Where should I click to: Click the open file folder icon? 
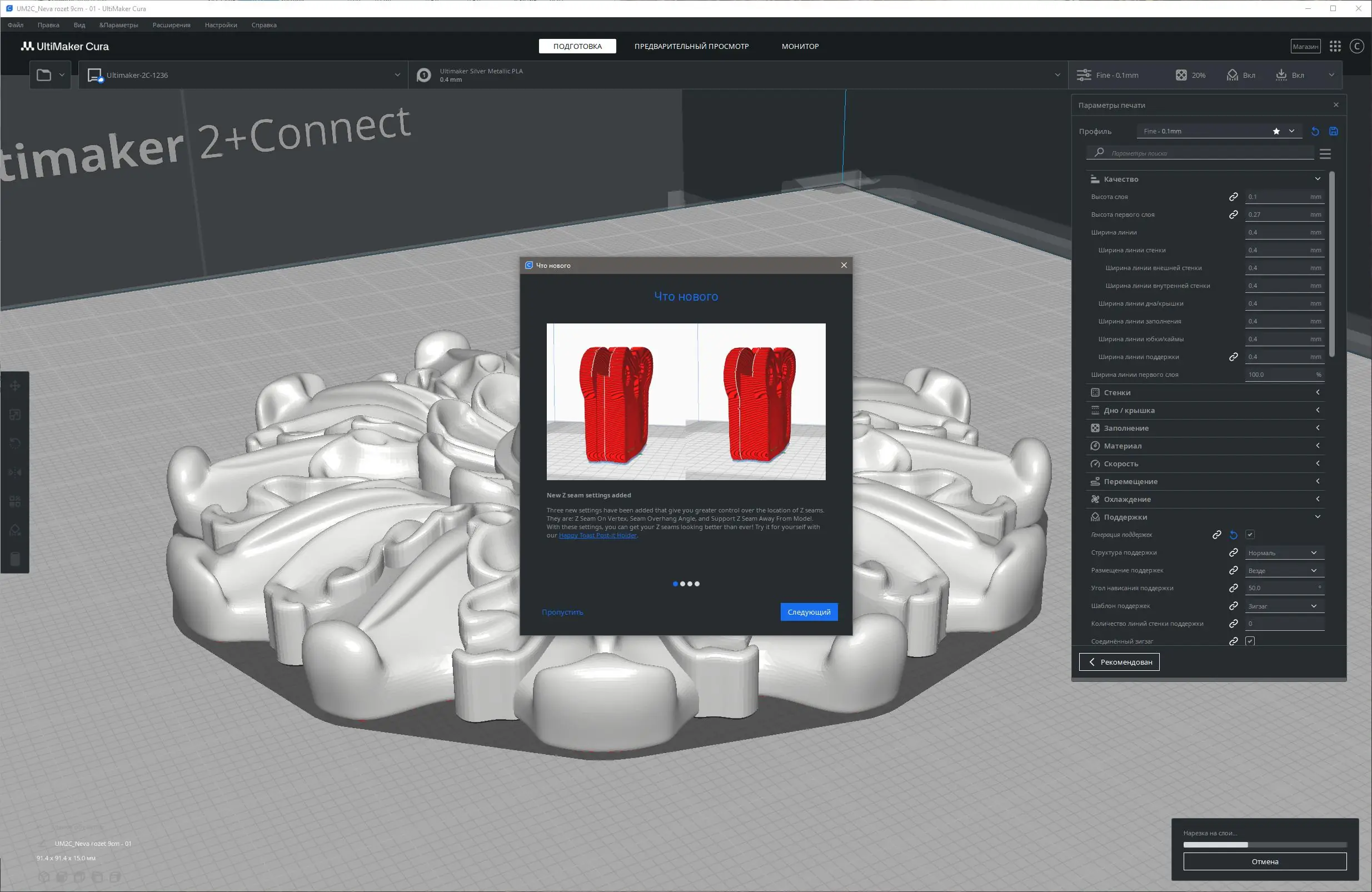tap(44, 75)
